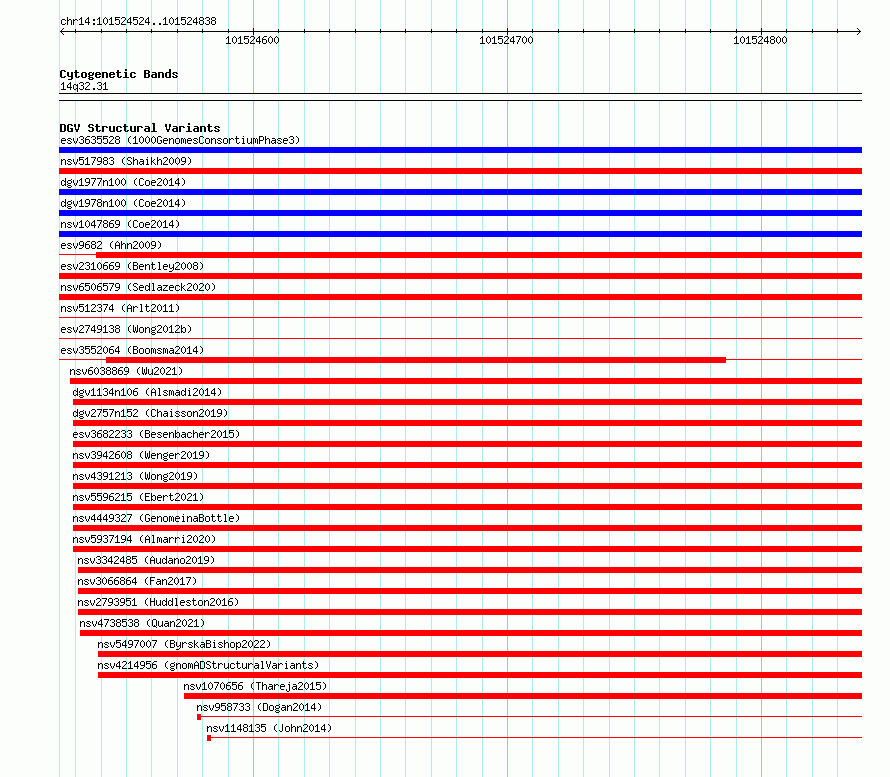The width and height of the screenshot is (890, 777).
Task: Open variant nsv958733 (Dogan2014)
Action: (259, 707)
